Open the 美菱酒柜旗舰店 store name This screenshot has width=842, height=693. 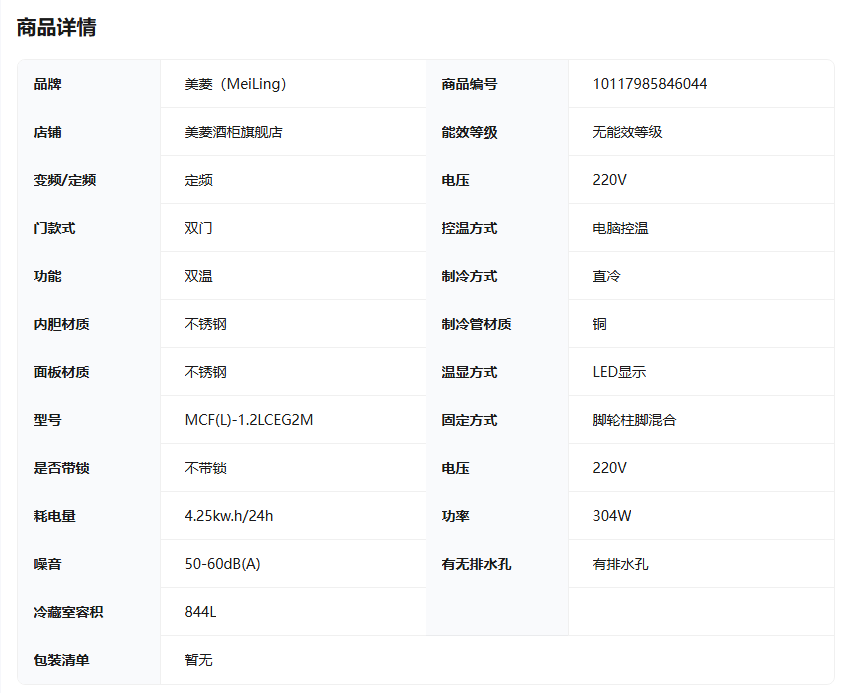pos(234,132)
